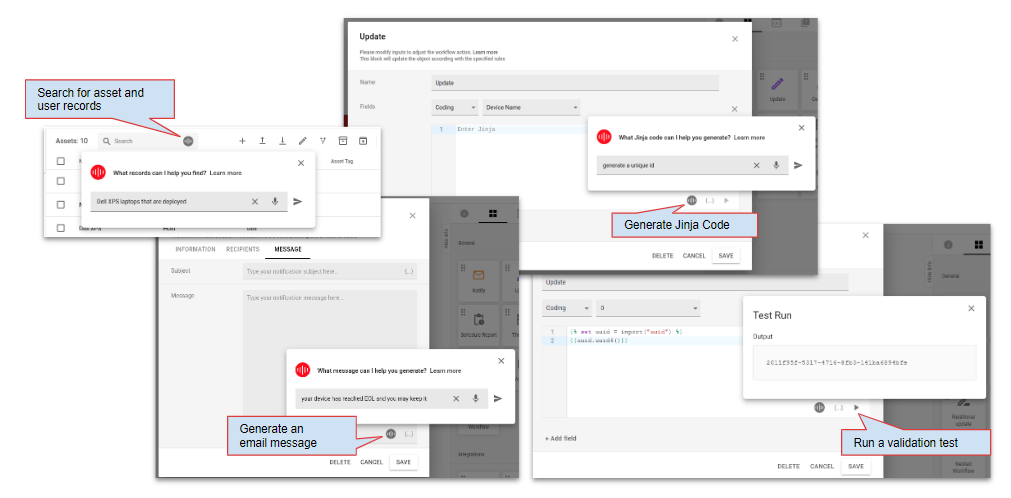
Task: Click play icon to run validation test
Action: 856,407
